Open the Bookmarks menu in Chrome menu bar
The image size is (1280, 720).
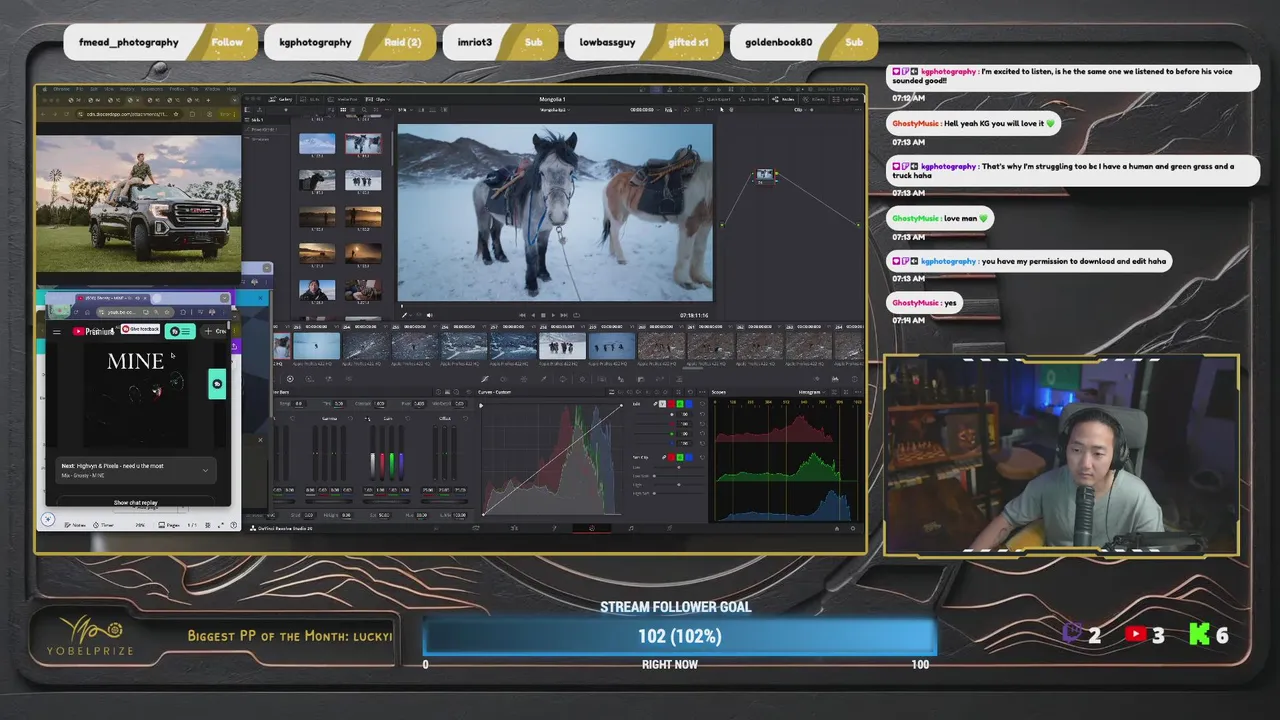pyautogui.click(x=152, y=89)
